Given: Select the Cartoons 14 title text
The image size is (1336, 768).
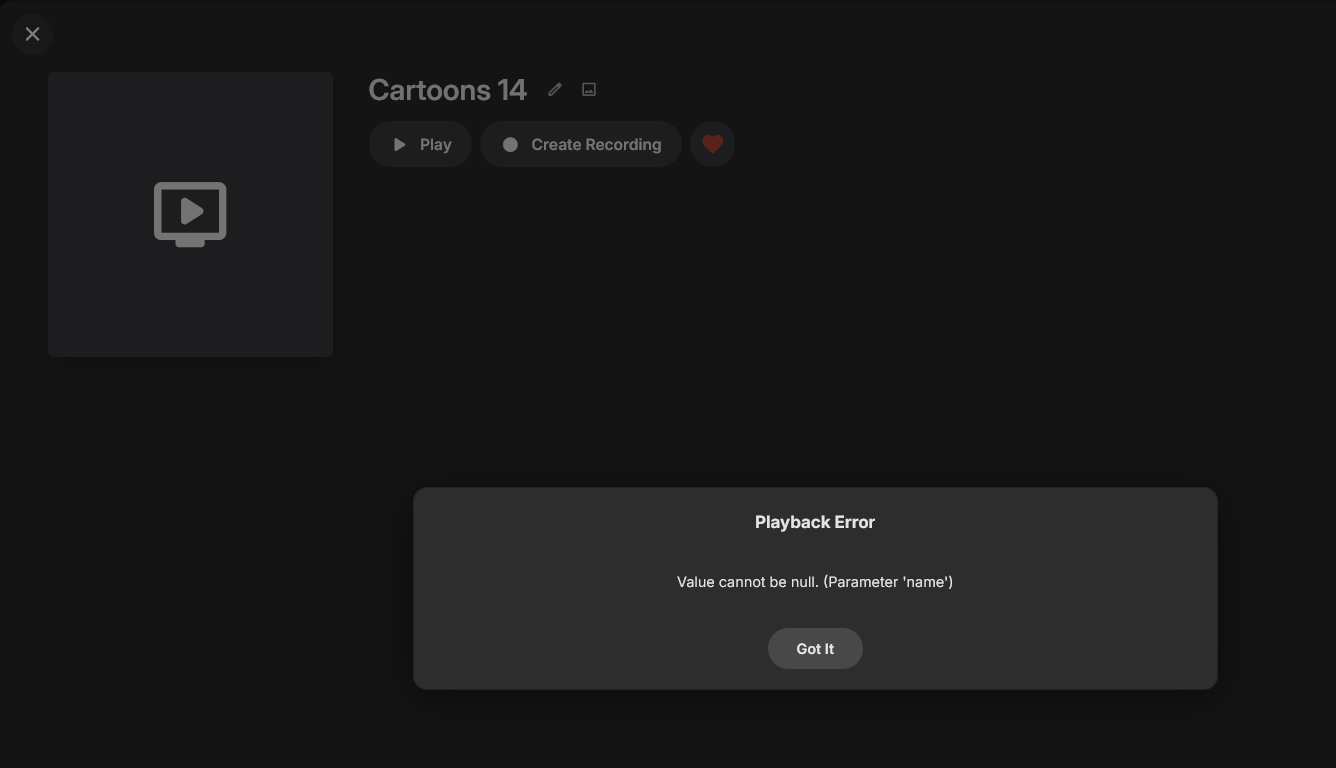Looking at the screenshot, I should coord(447,90).
